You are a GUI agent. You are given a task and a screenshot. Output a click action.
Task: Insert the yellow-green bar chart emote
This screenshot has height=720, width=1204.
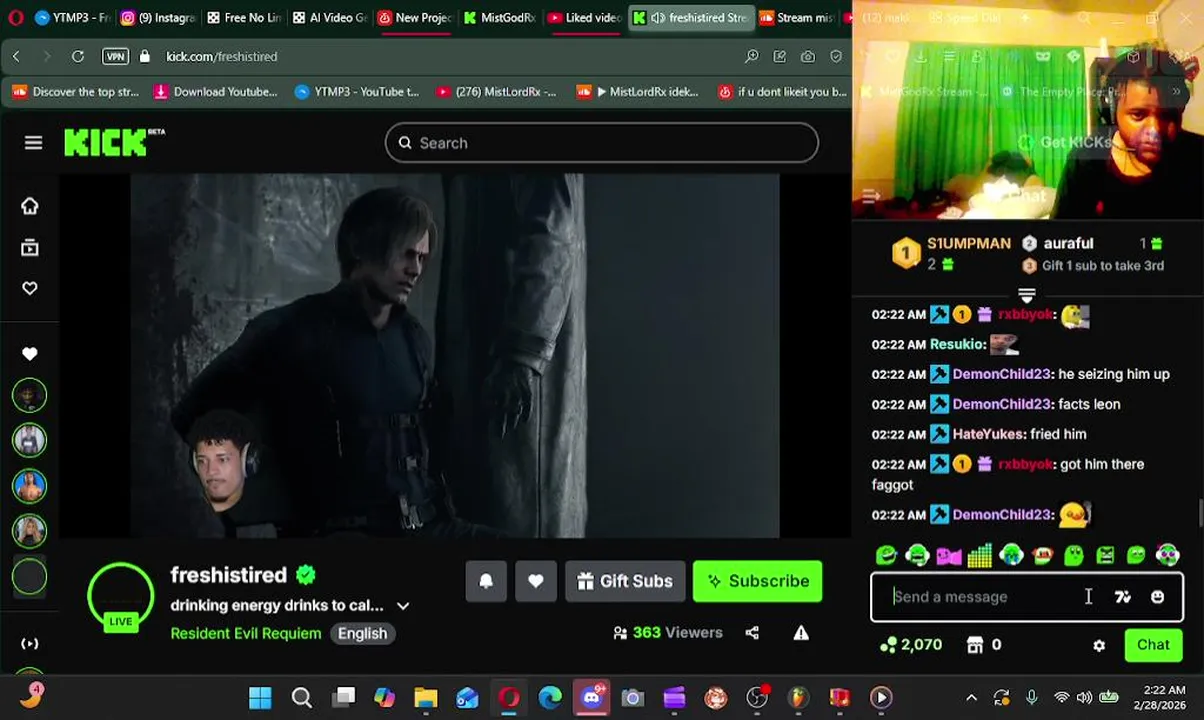click(x=980, y=555)
